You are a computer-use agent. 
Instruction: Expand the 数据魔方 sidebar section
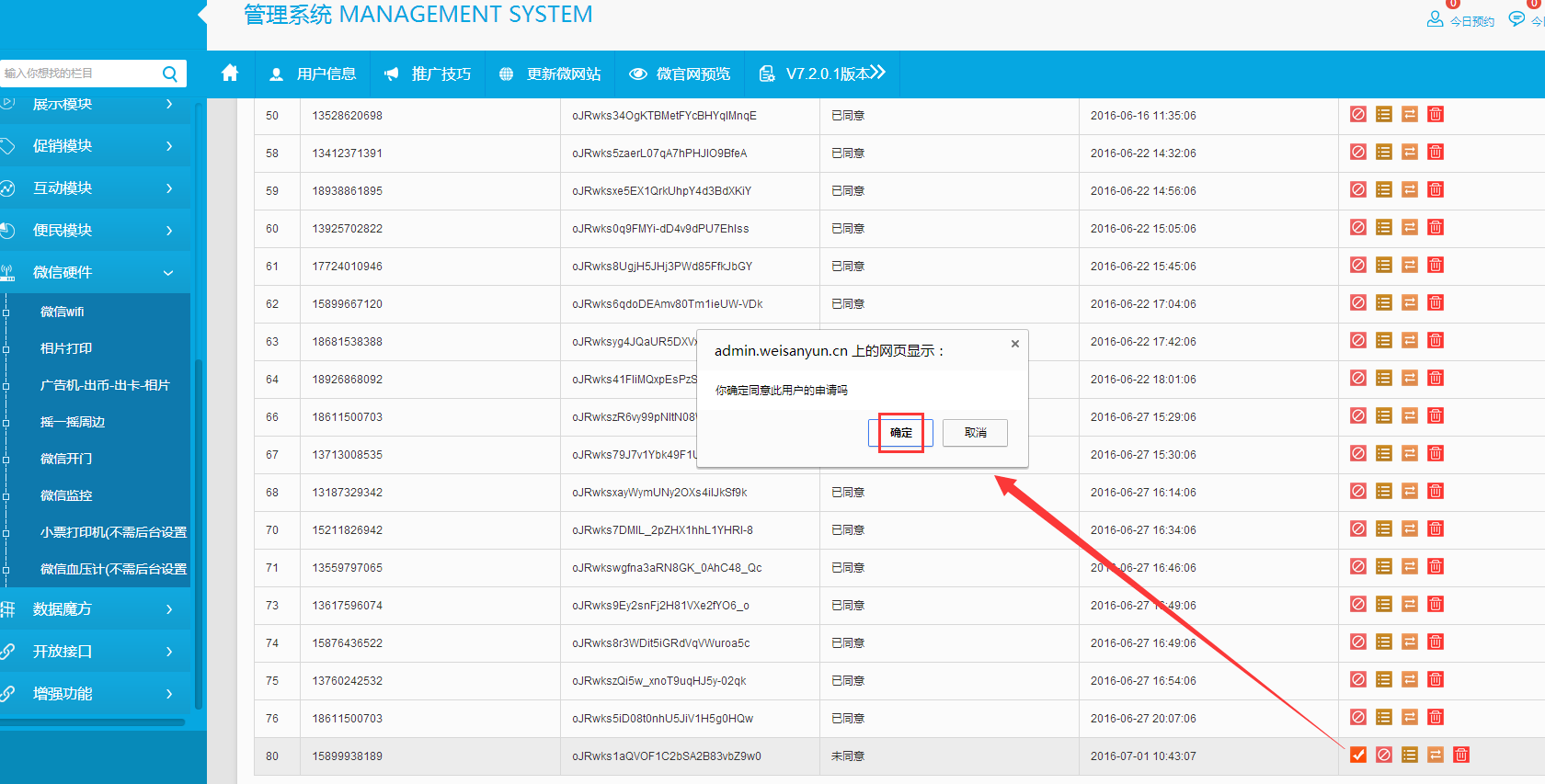click(x=96, y=608)
